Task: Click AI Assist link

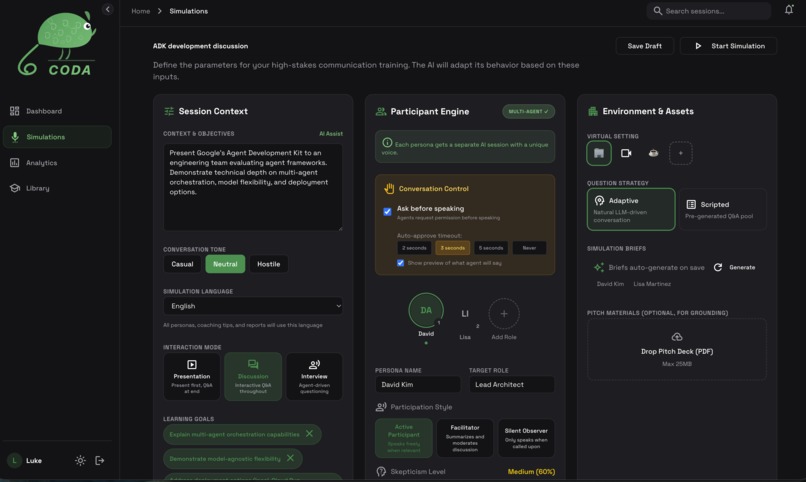Action: click(x=331, y=134)
